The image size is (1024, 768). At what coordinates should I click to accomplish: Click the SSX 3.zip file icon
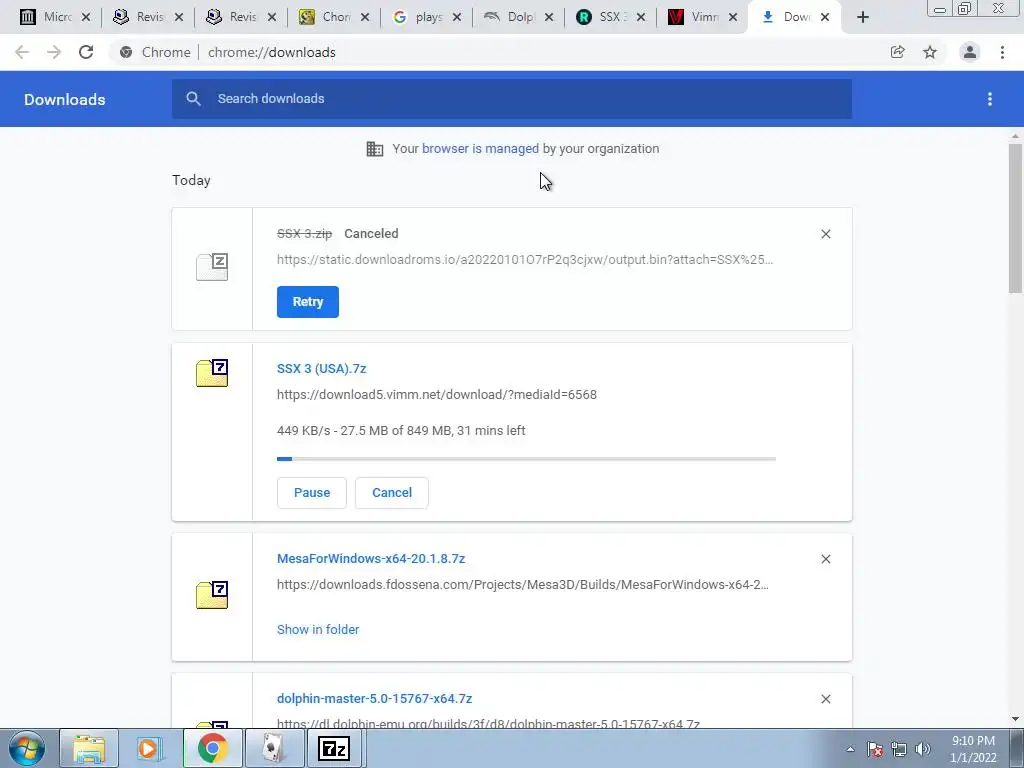[212, 266]
